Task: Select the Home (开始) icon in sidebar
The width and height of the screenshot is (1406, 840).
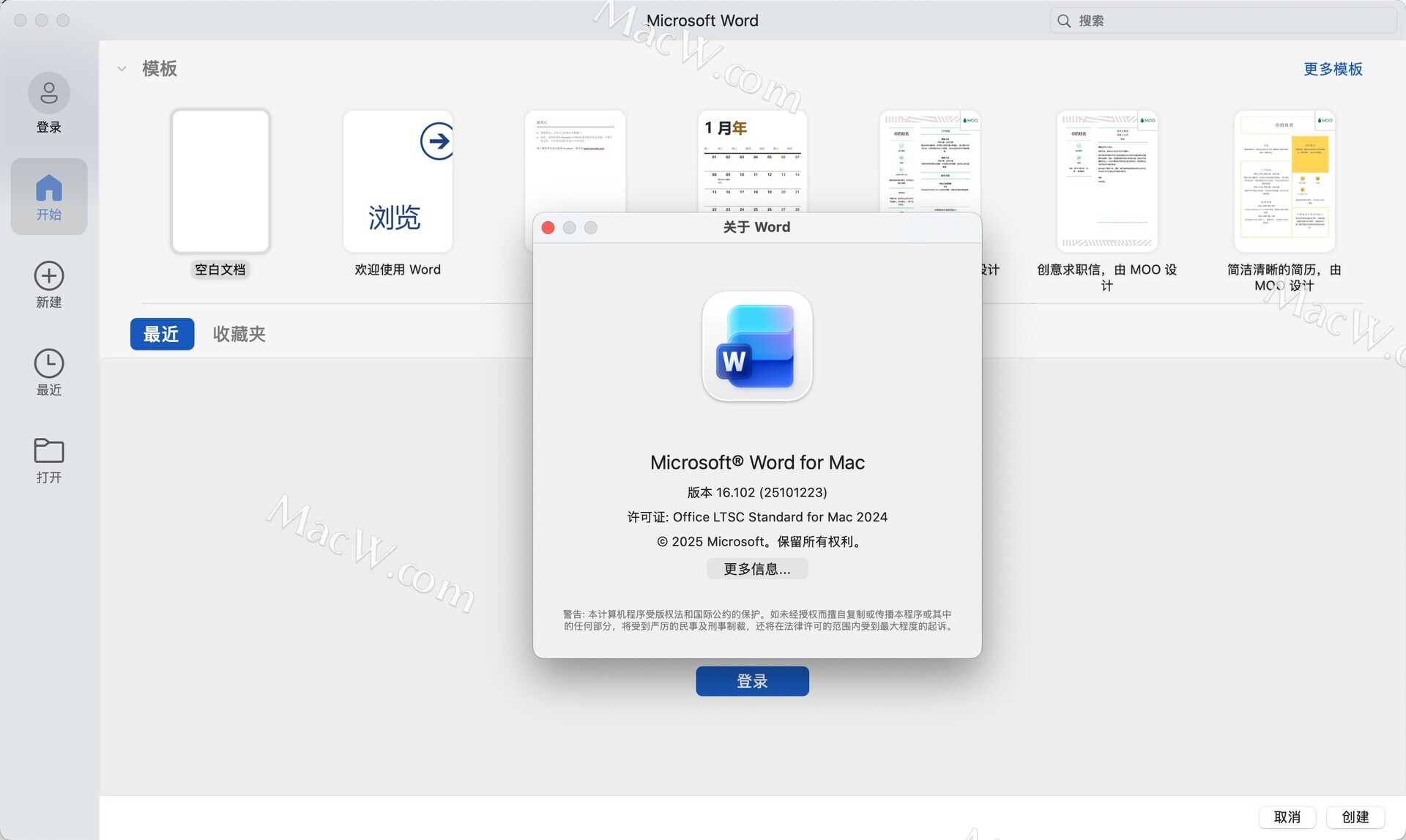Action: click(x=49, y=188)
